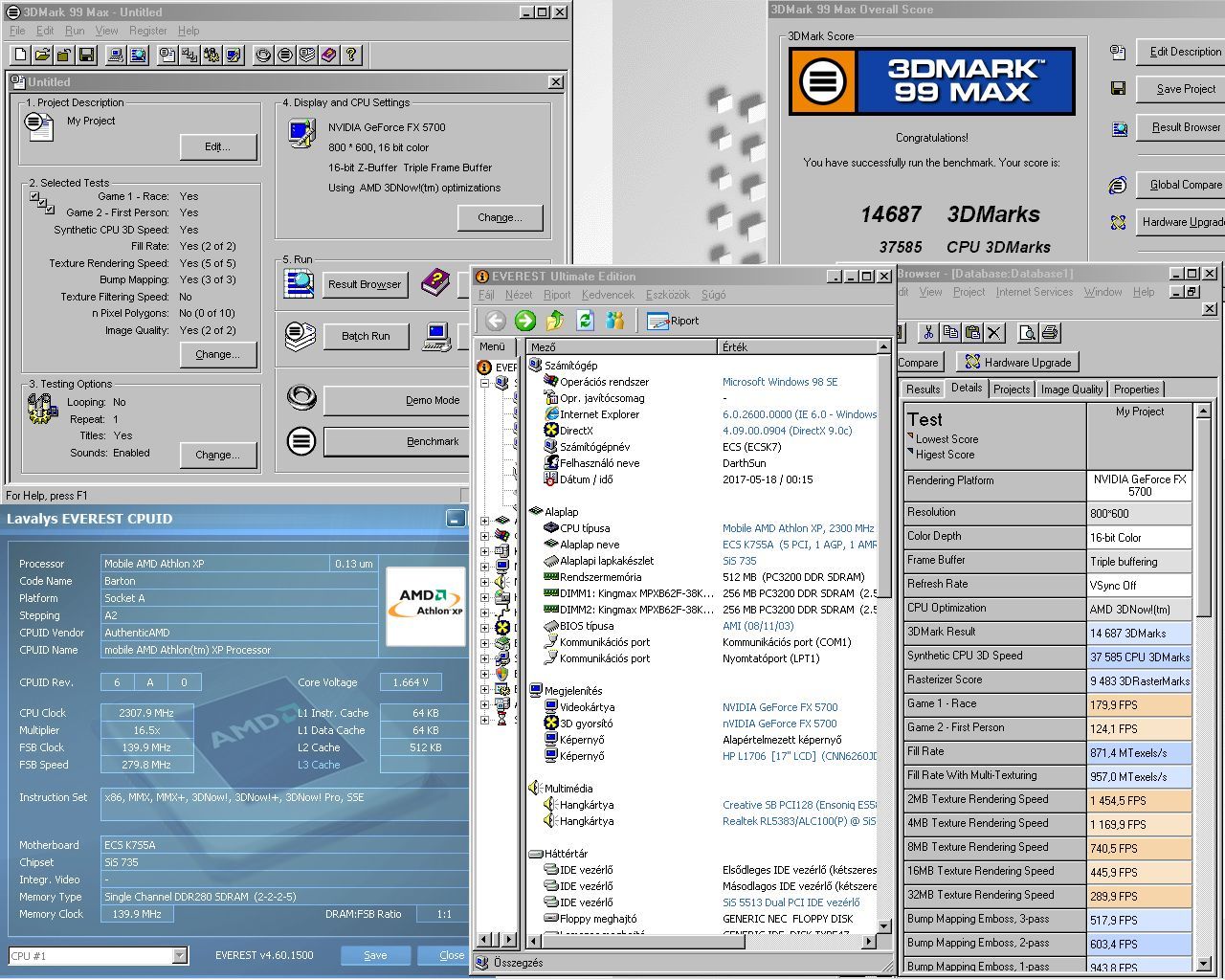The width and height of the screenshot is (1225, 980).
Task: Click Cut scissors icon in Result Browser
Action: [x=927, y=332]
